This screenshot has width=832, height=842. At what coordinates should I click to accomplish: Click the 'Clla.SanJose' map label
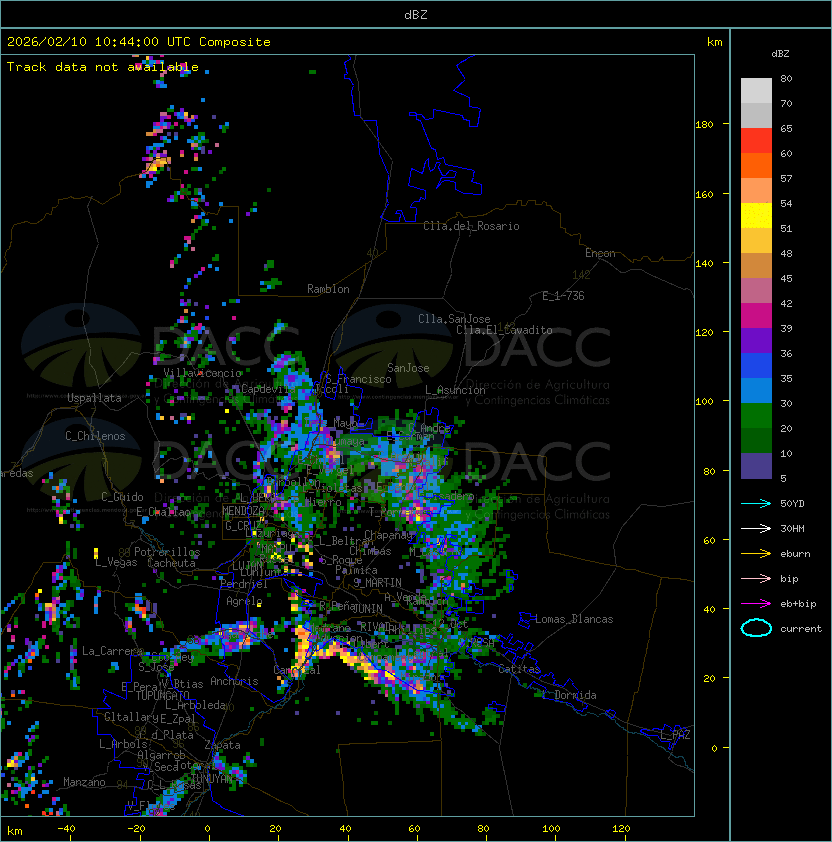click(454, 319)
